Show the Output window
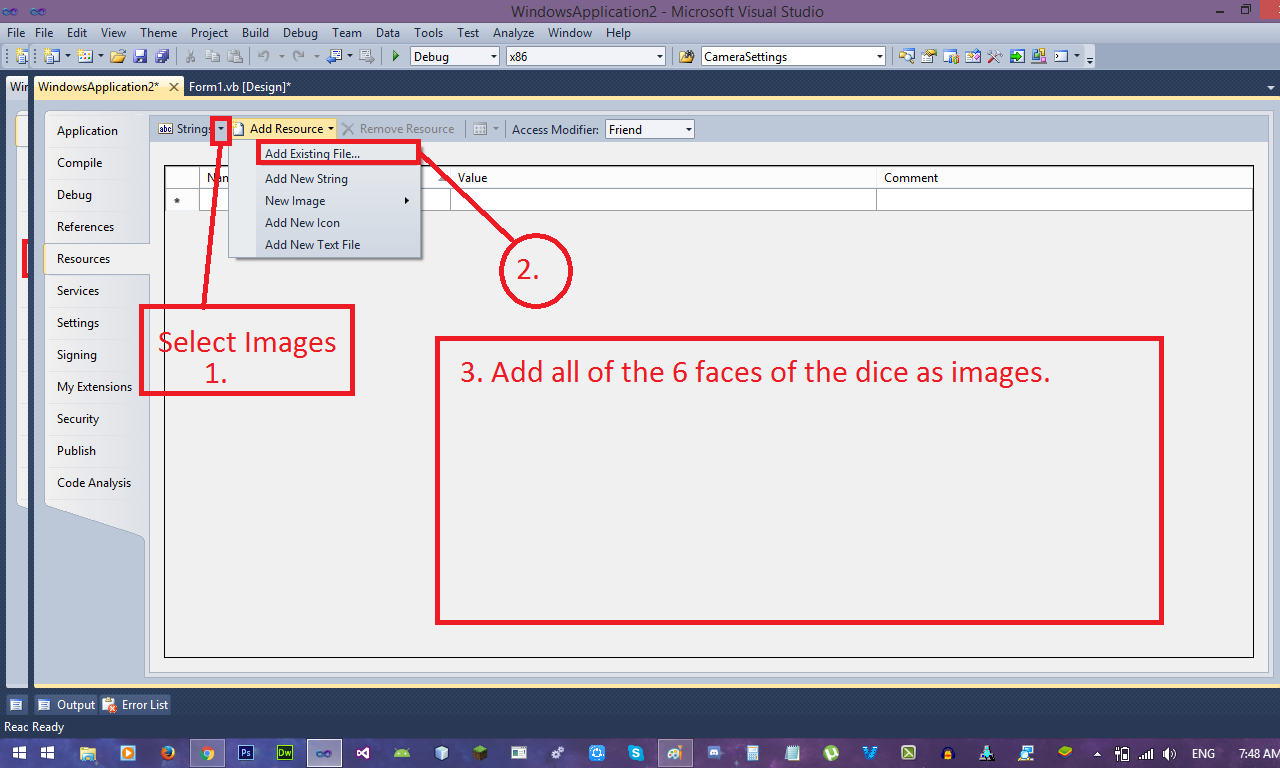The height and width of the screenshot is (768, 1280). click(x=66, y=705)
